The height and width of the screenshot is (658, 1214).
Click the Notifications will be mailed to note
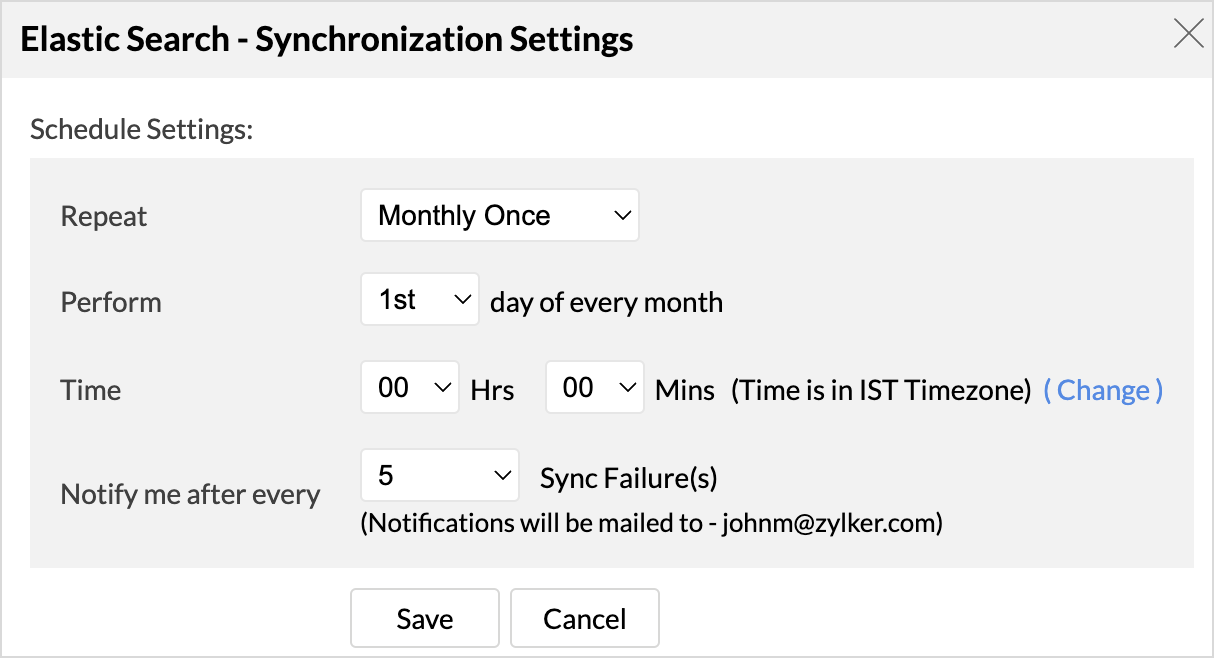652,523
